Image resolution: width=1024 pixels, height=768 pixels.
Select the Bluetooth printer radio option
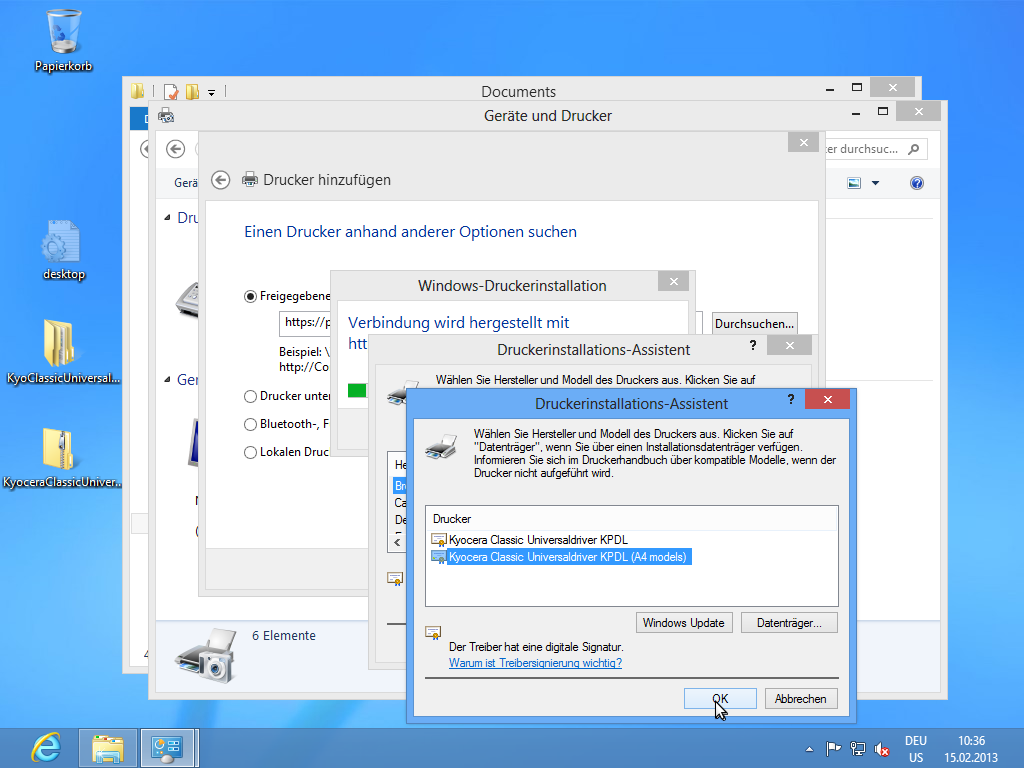point(250,424)
